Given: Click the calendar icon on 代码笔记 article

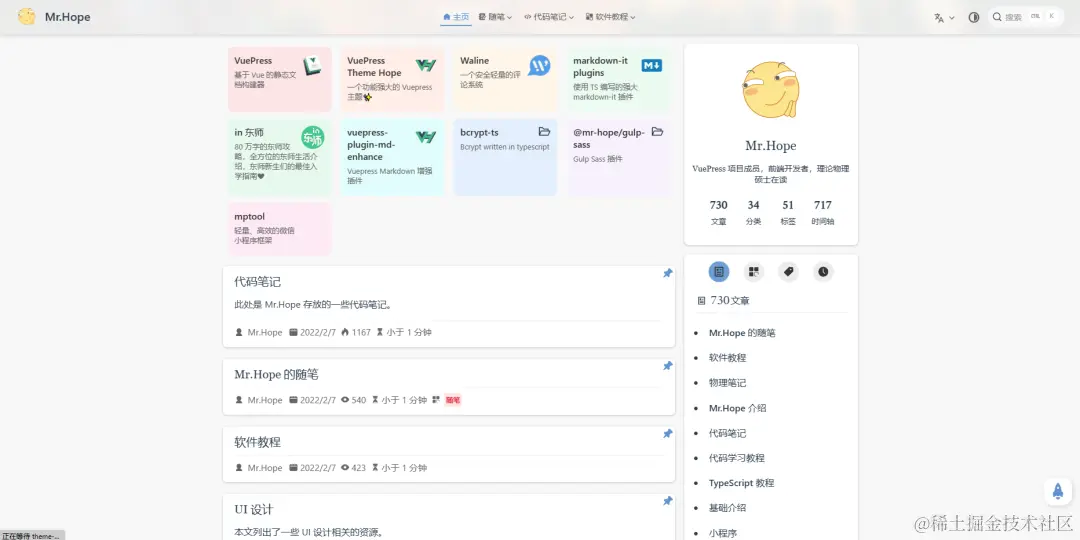Looking at the screenshot, I should tap(293, 332).
